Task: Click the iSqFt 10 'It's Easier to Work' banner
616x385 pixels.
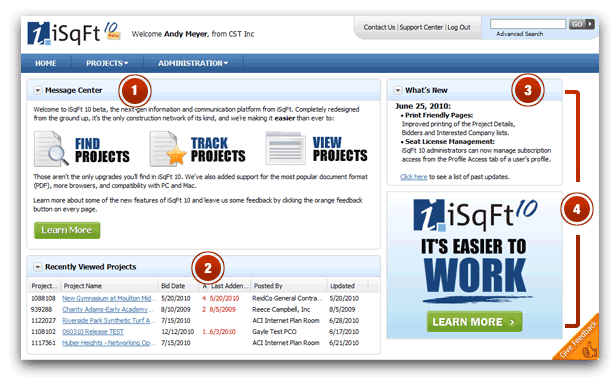Action: (x=475, y=265)
